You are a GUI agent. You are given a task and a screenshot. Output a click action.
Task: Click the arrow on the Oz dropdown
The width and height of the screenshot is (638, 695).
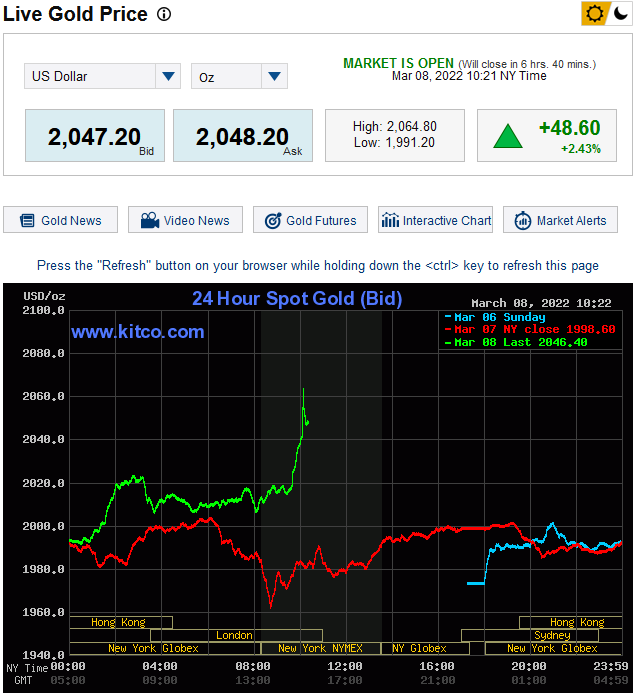274,76
